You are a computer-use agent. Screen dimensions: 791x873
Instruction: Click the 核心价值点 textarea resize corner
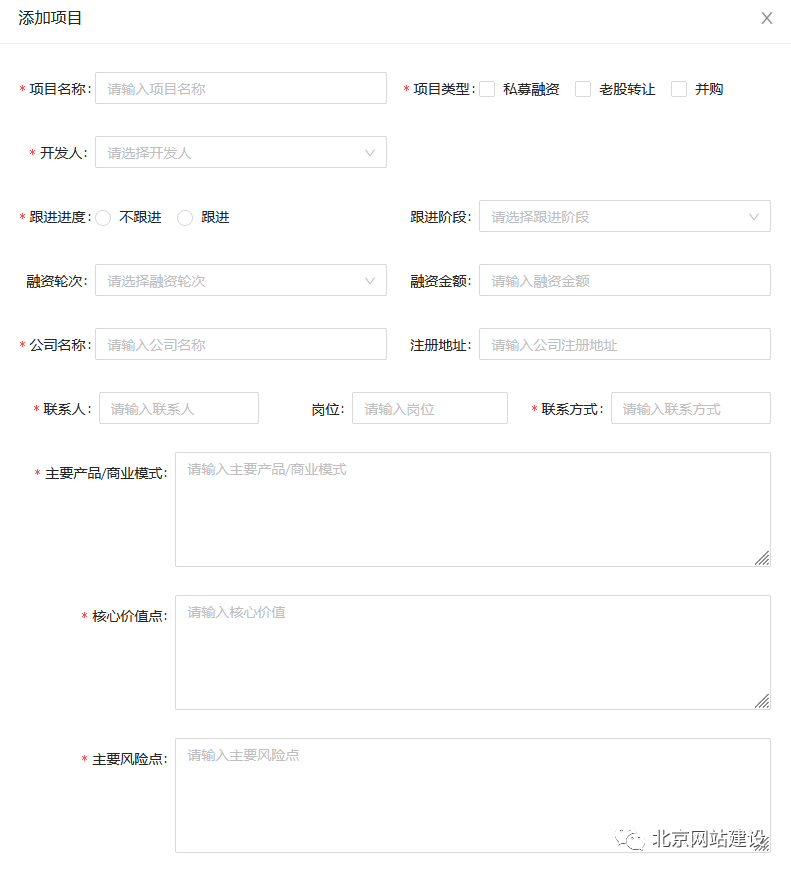click(x=762, y=701)
